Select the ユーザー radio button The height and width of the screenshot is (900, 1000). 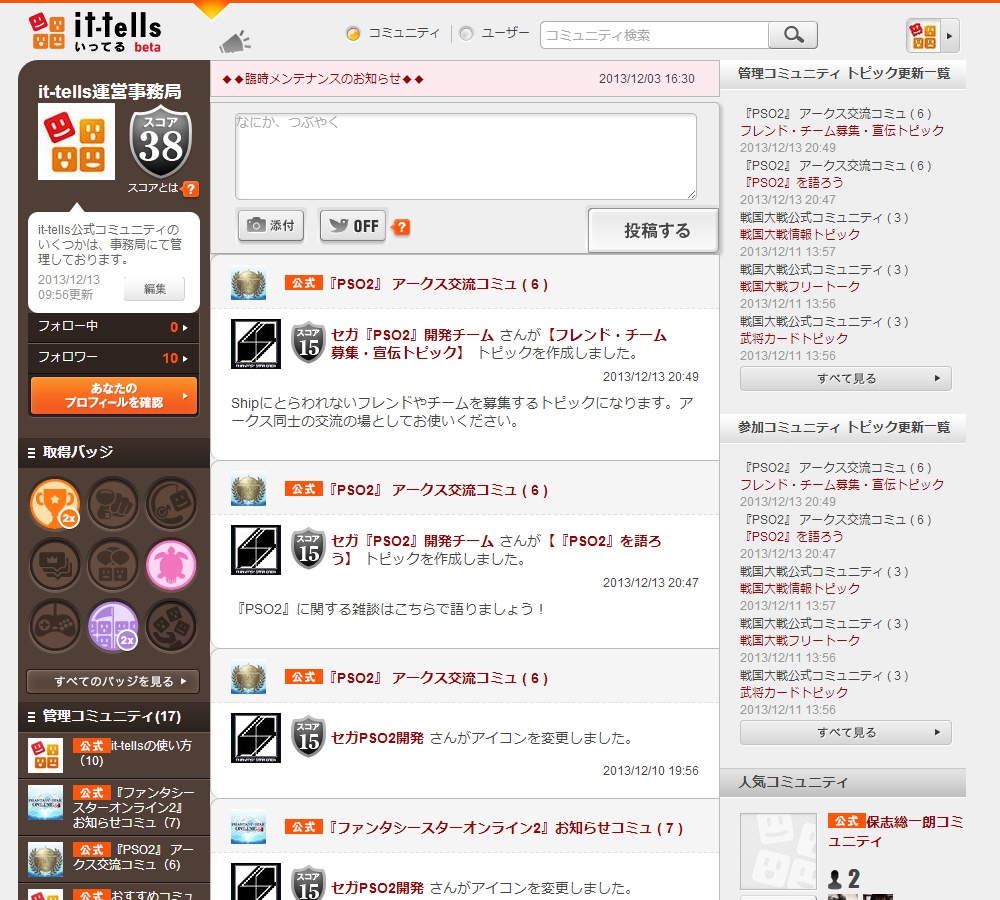(466, 33)
